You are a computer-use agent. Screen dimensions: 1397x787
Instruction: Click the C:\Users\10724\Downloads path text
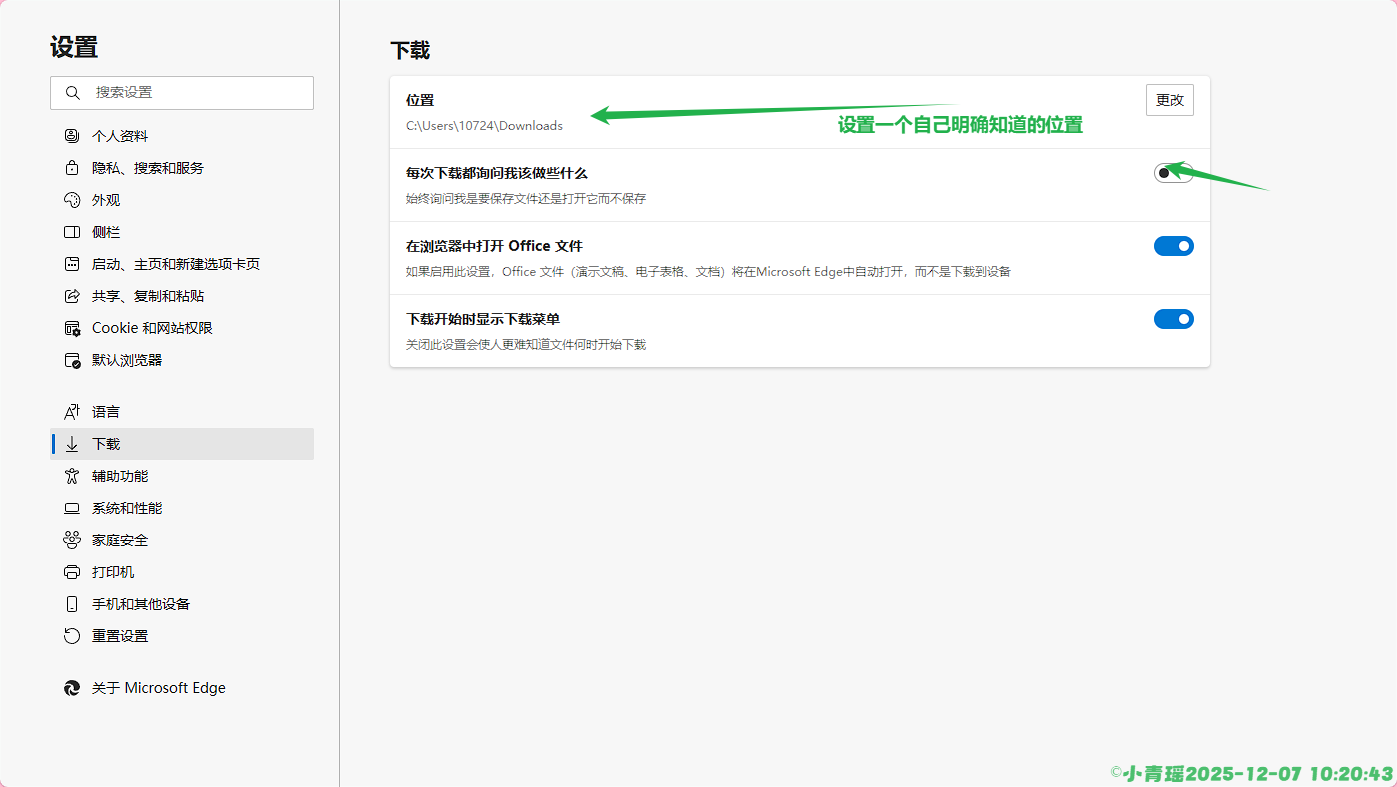tap(484, 126)
